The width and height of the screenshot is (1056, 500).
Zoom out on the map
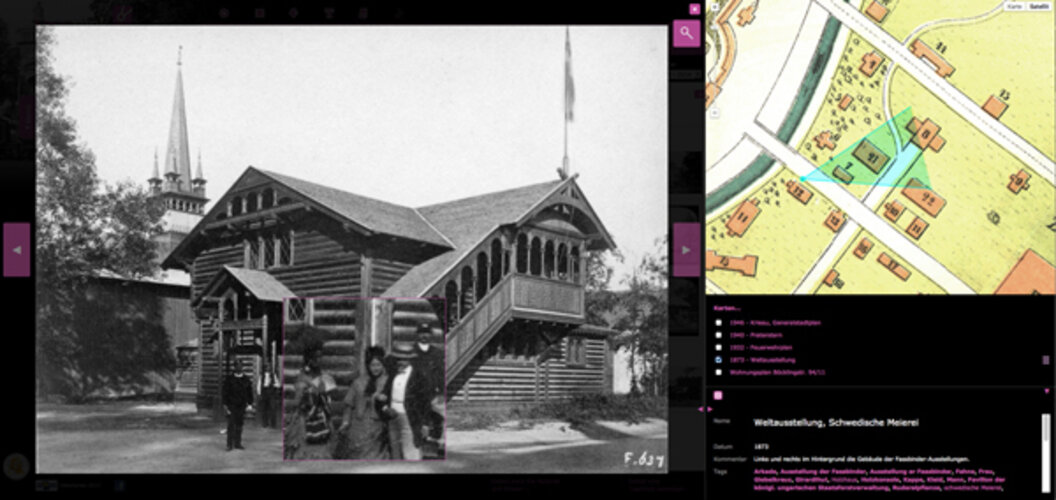click(715, 112)
